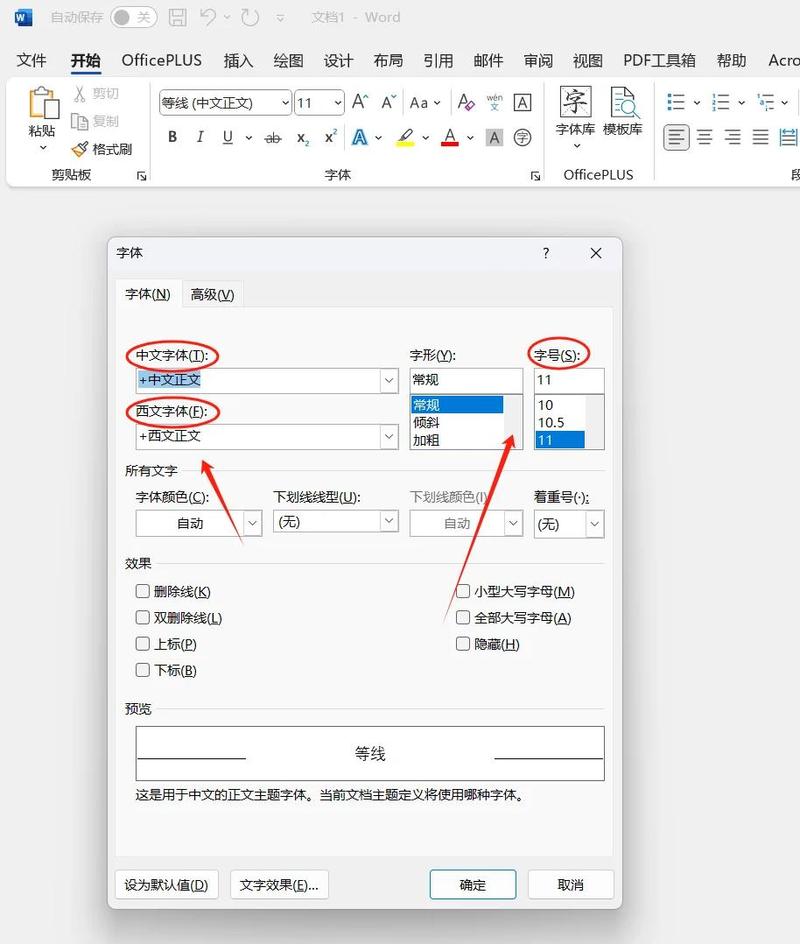This screenshot has height=944, width=800.
Task: Check the 下标(B) subscript checkbox
Action: pyautogui.click(x=143, y=670)
